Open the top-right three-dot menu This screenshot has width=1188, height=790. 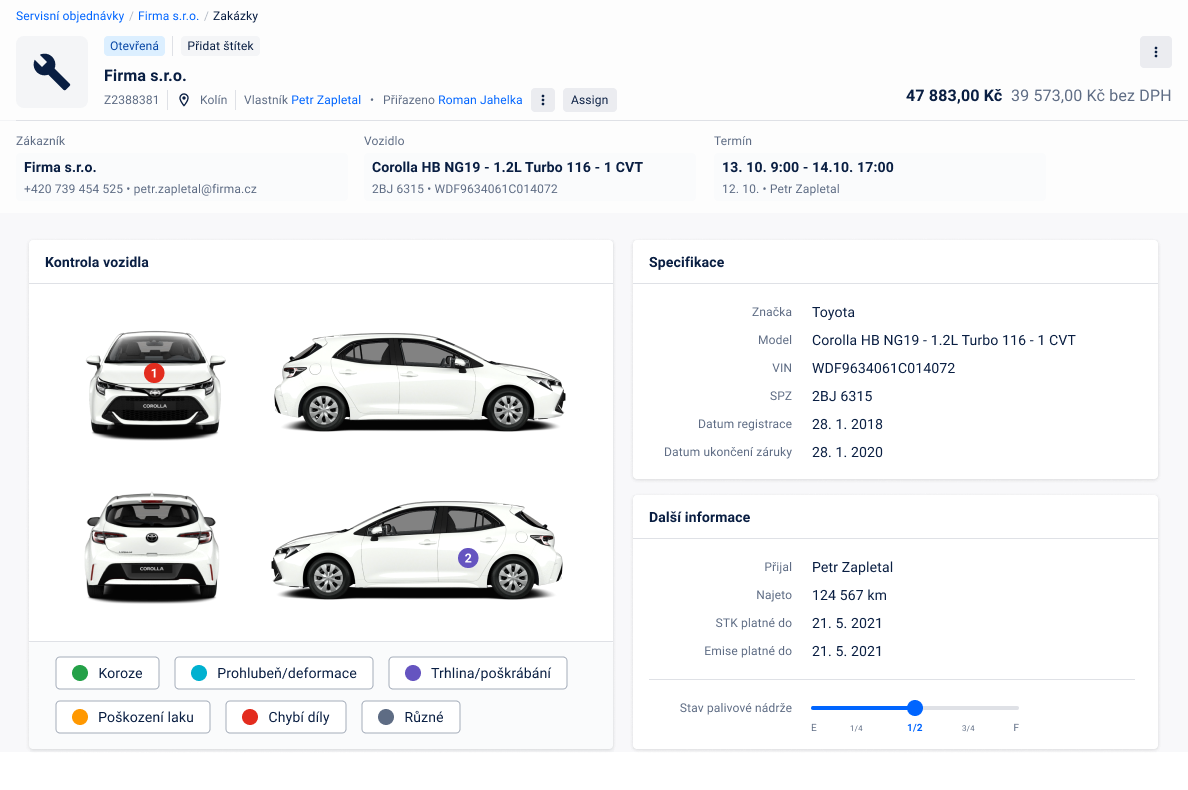click(1155, 52)
